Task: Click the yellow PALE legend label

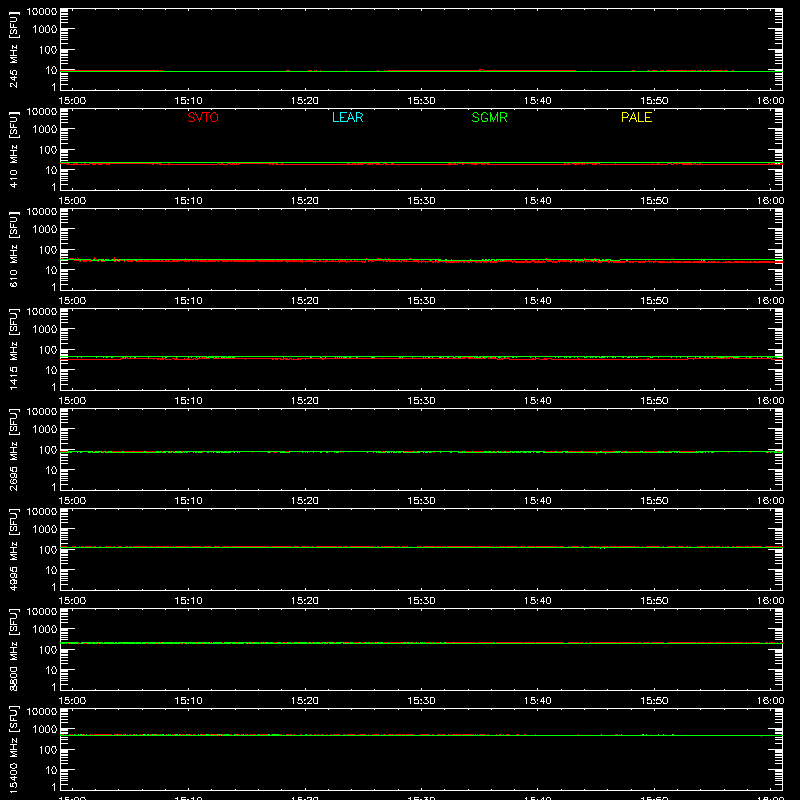Action: click(636, 117)
